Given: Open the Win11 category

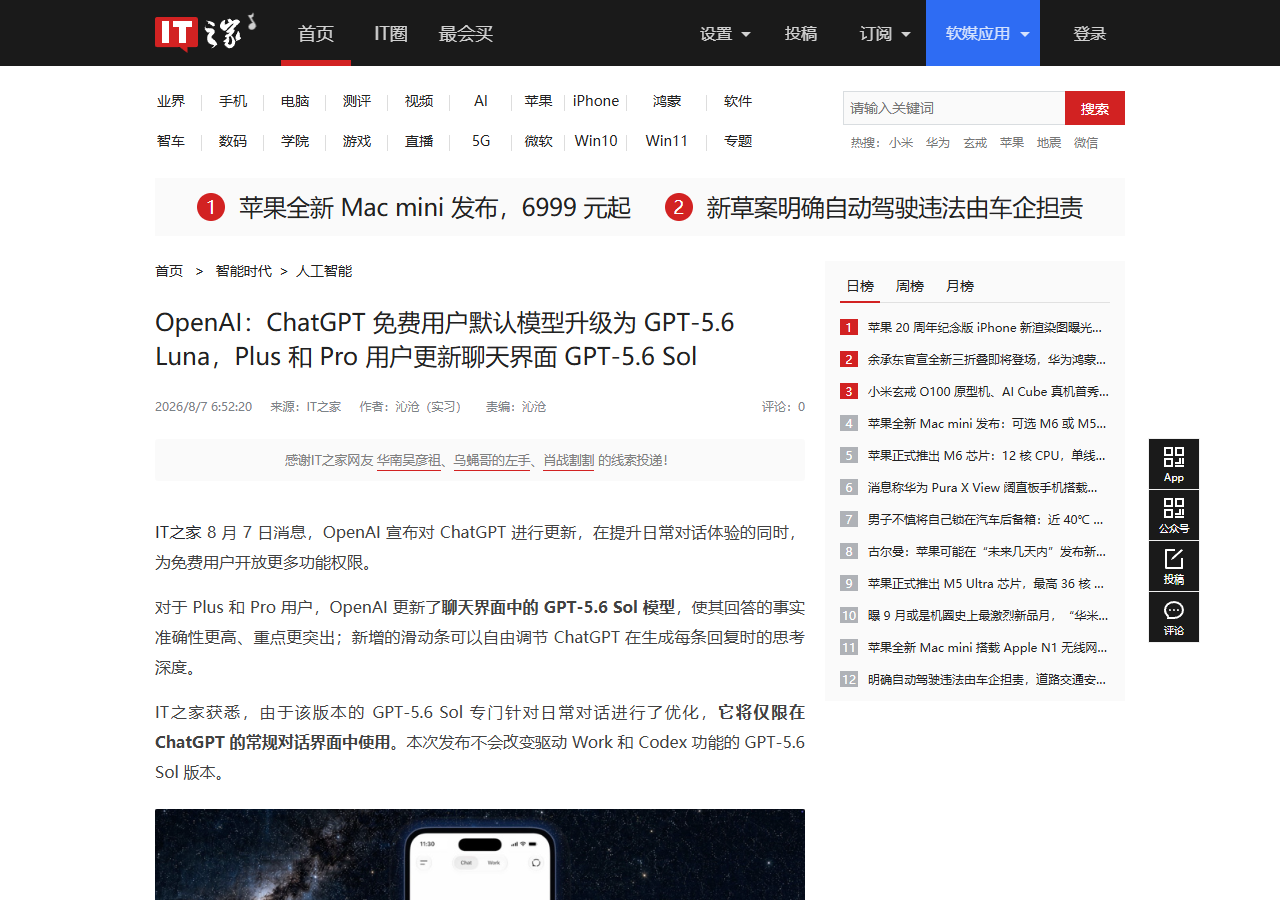Looking at the screenshot, I should point(667,141).
